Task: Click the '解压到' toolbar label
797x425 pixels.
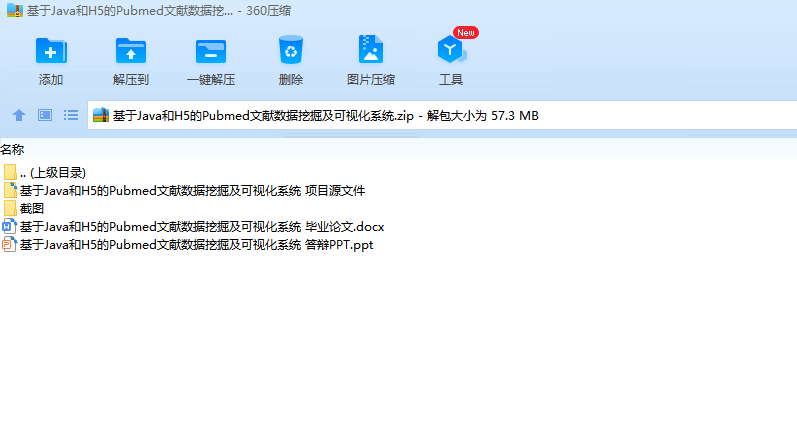Action: (131, 80)
